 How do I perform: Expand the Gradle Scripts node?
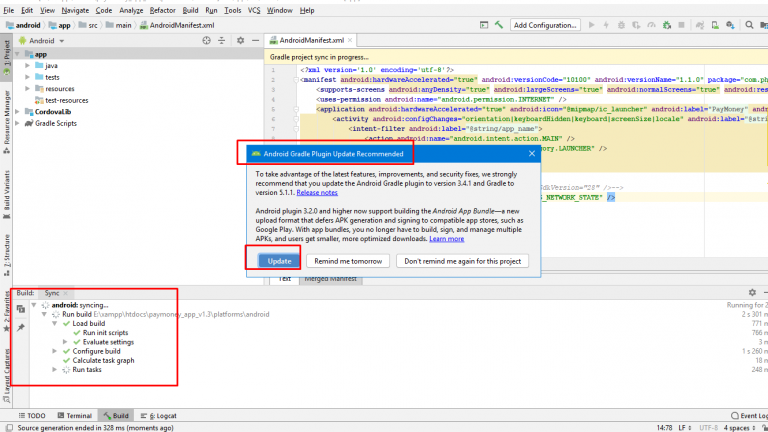tap(16, 123)
